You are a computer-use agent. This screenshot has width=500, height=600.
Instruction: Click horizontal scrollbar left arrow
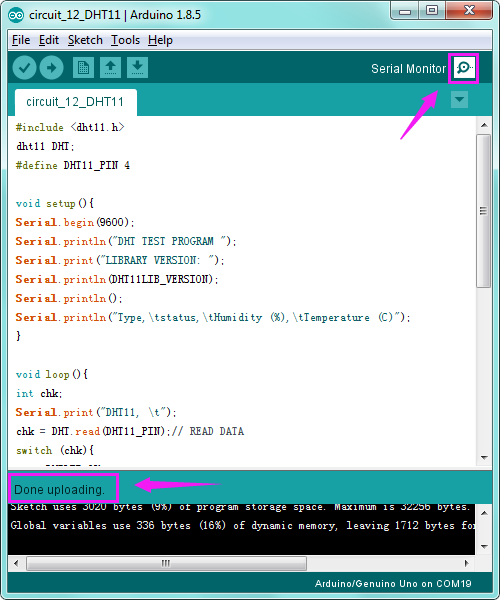[16, 563]
